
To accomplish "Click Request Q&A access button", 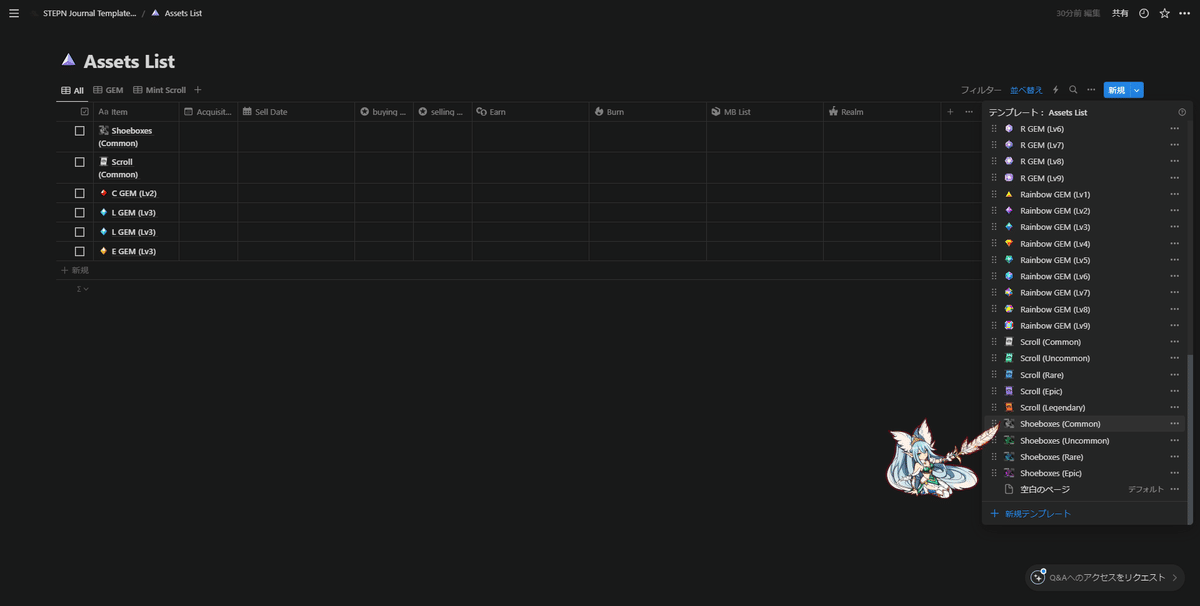I will pyautogui.click(x=1104, y=577).
